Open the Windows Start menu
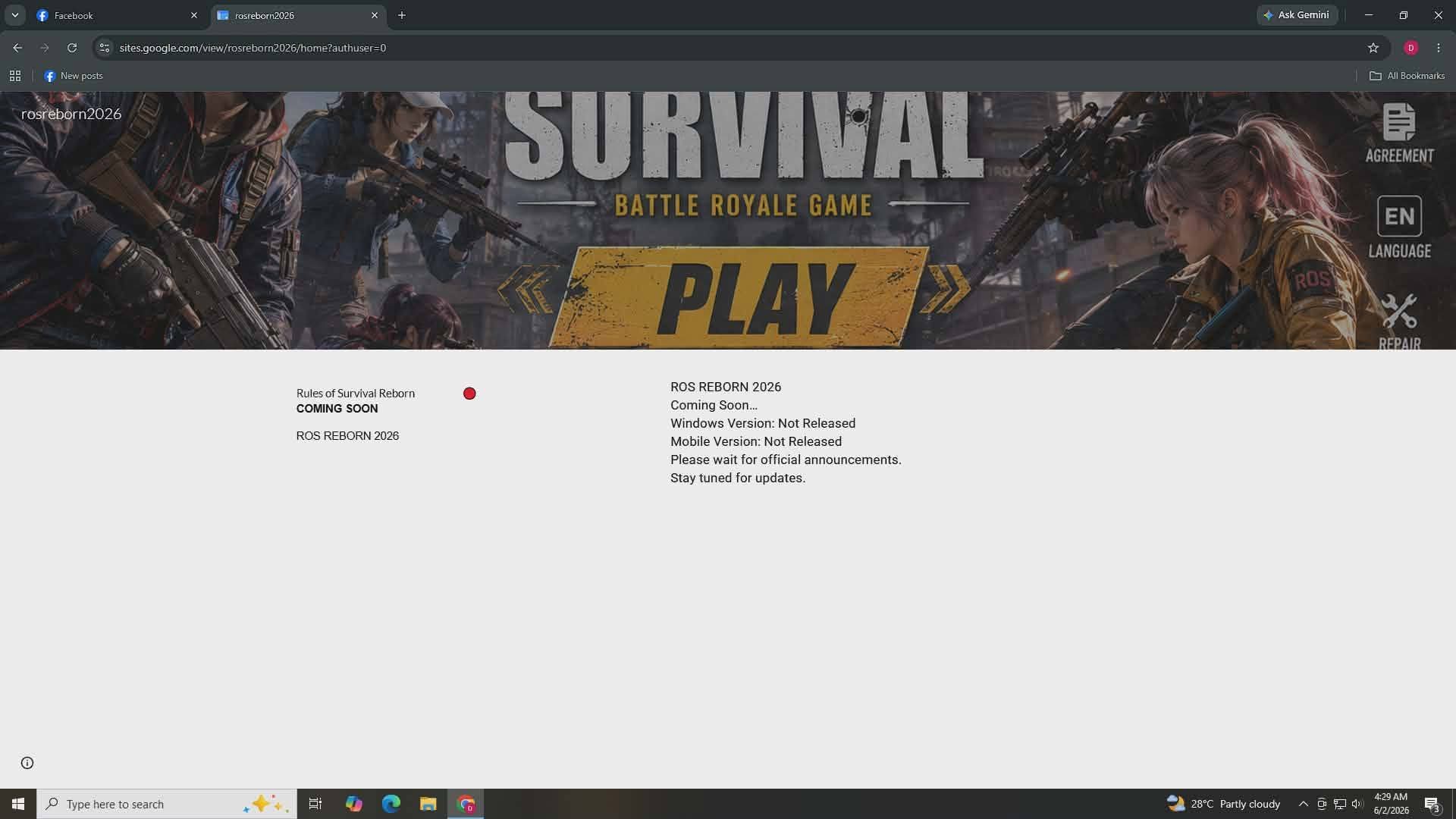Image resolution: width=1456 pixels, height=819 pixels. 18,804
